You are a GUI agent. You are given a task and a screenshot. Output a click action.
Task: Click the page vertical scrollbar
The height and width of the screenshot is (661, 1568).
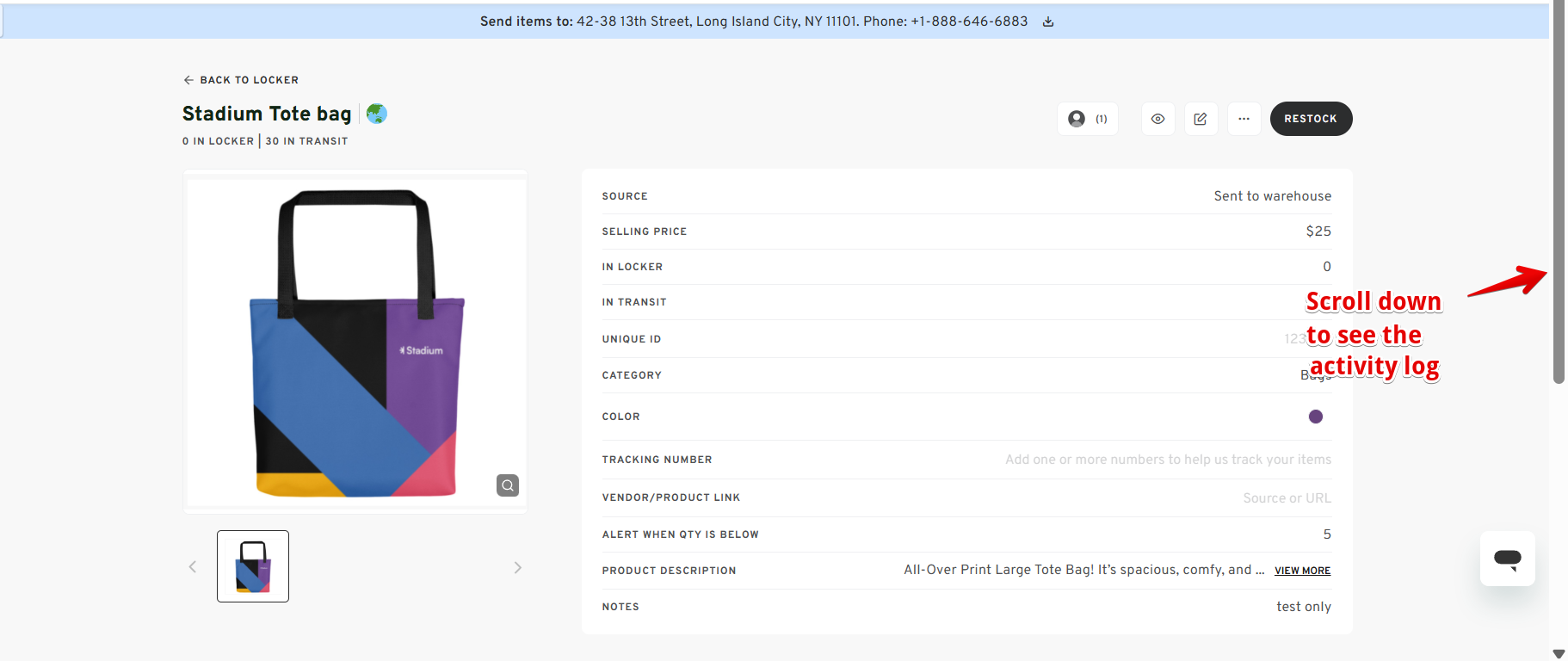(1559, 192)
